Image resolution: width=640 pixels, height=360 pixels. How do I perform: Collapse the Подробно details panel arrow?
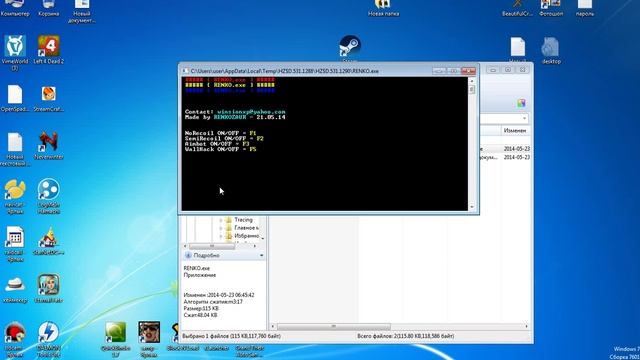click(x=261, y=256)
